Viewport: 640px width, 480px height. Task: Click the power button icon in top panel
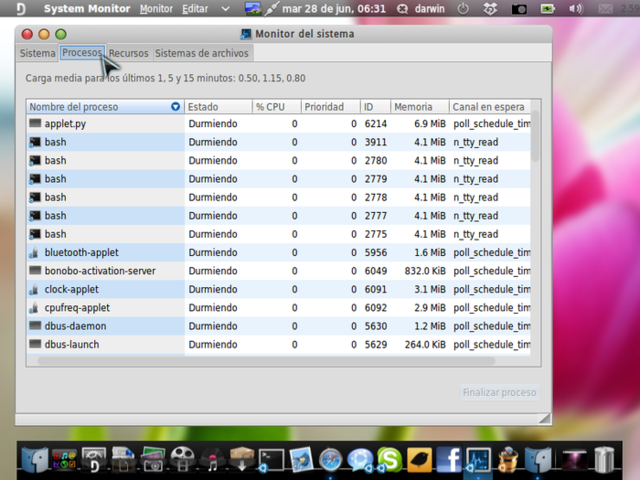point(463,9)
